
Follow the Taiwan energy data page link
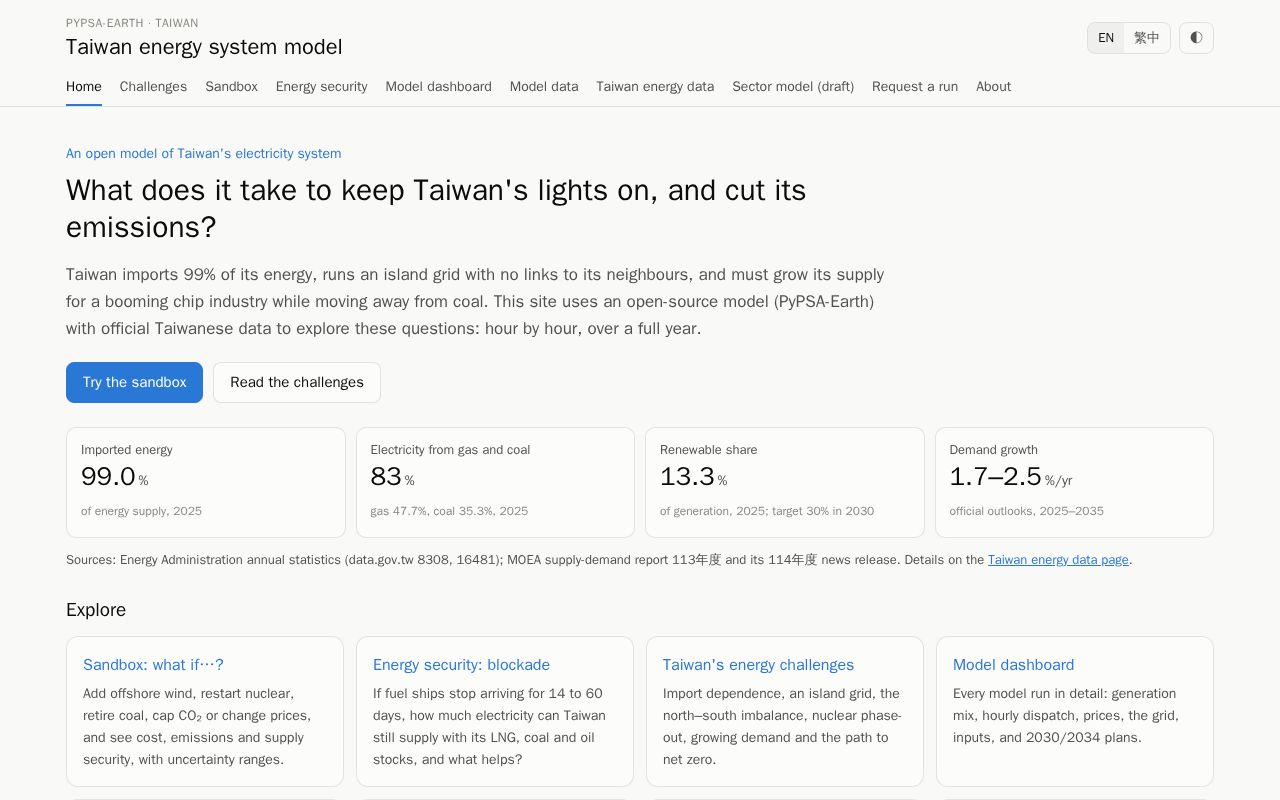tap(1058, 560)
